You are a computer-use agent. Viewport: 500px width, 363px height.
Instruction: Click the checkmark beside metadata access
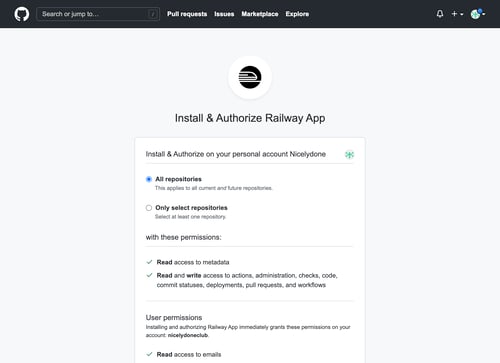(149, 262)
